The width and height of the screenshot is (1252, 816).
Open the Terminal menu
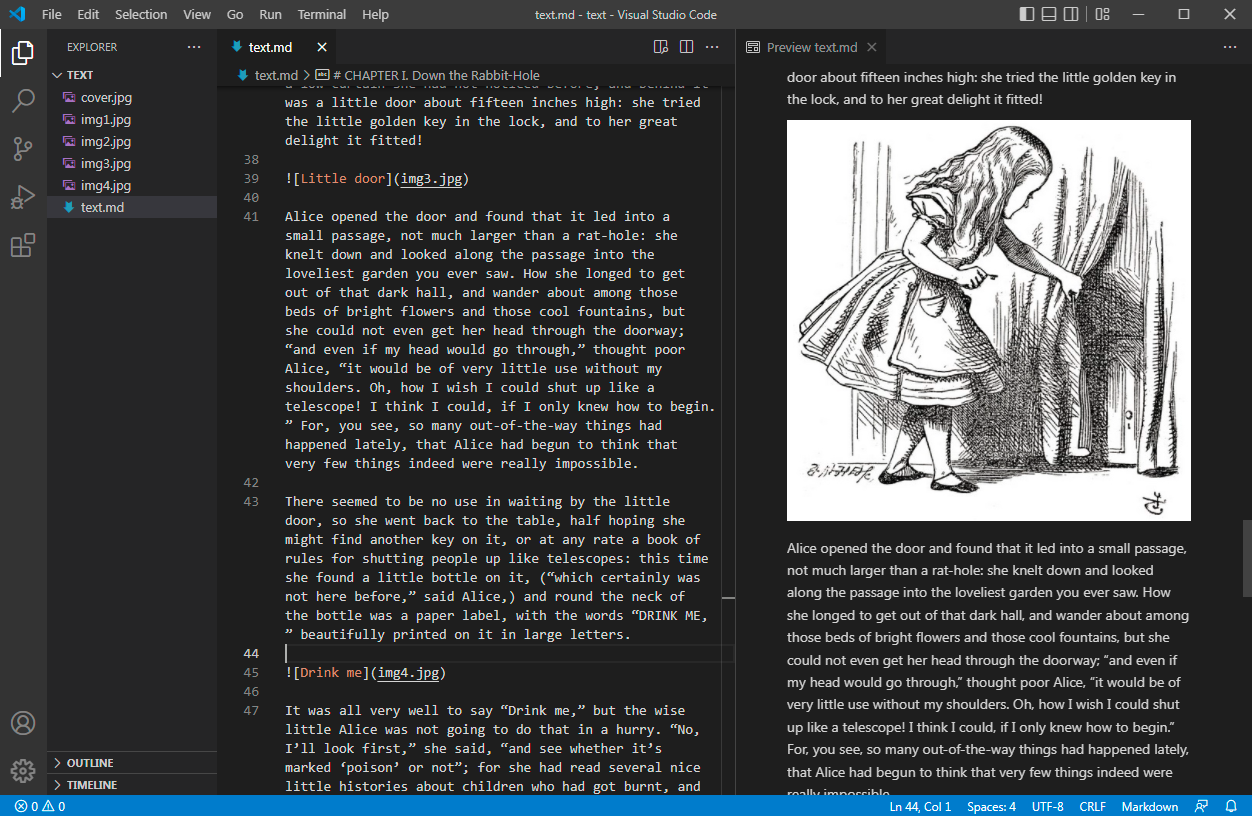[x=322, y=14]
